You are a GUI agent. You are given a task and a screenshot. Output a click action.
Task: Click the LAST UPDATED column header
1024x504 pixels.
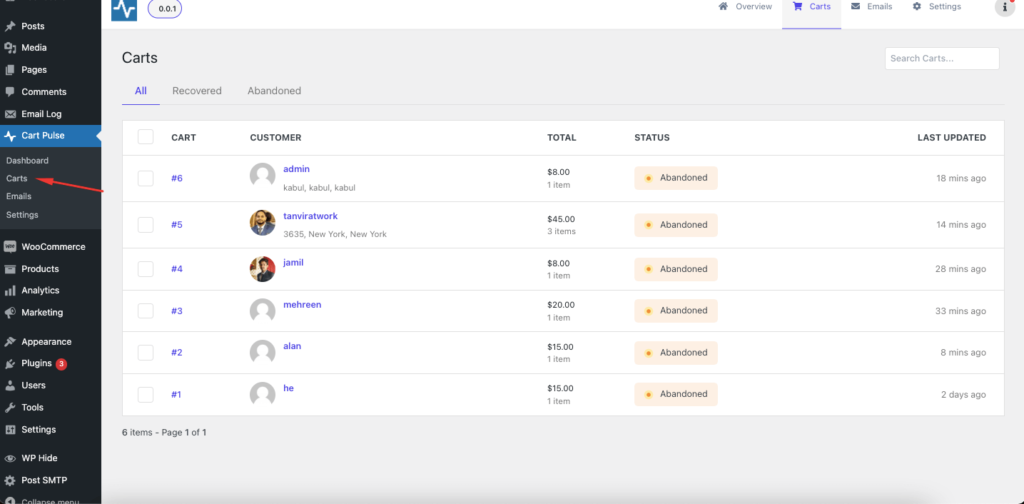(952, 138)
